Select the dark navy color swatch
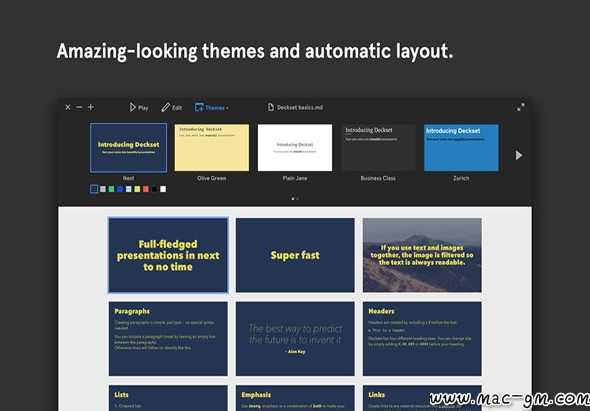Image resolution: width=590 pixels, height=411 pixels. tap(94, 189)
